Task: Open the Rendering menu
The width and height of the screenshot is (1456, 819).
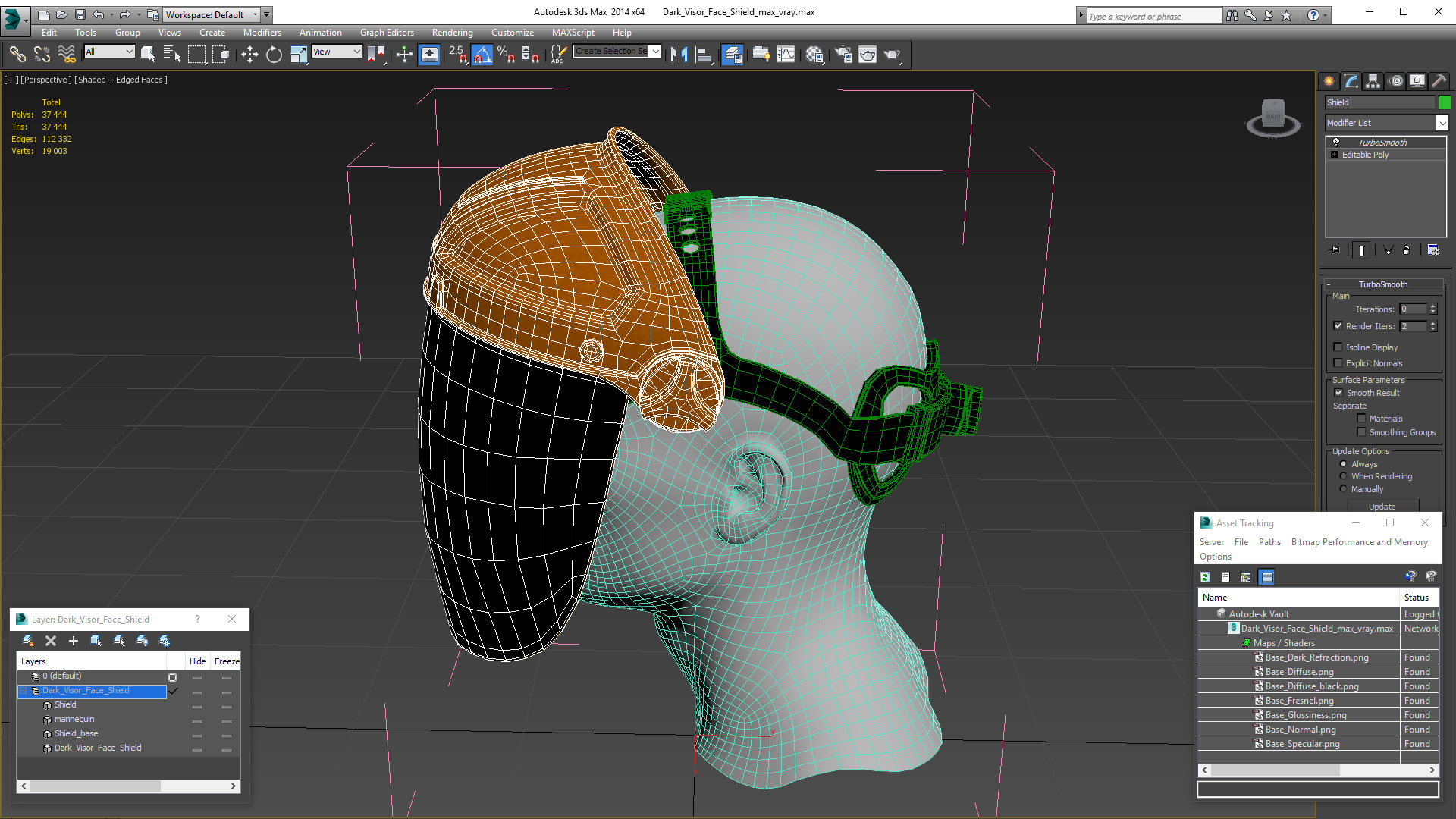Action: (453, 33)
